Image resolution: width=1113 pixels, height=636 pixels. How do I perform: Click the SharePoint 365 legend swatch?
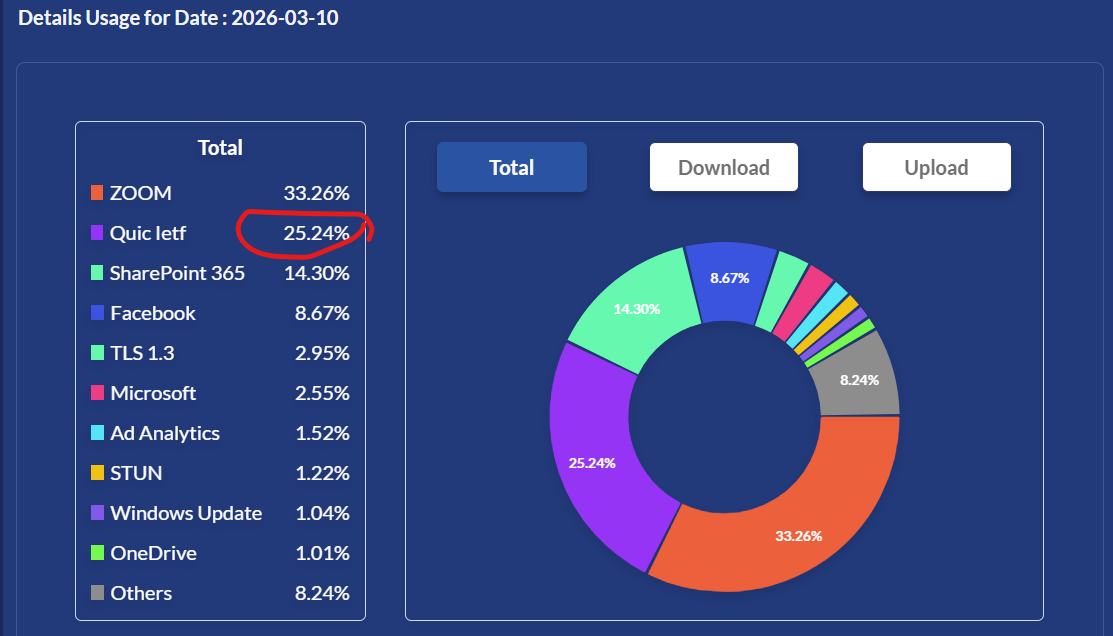point(97,273)
